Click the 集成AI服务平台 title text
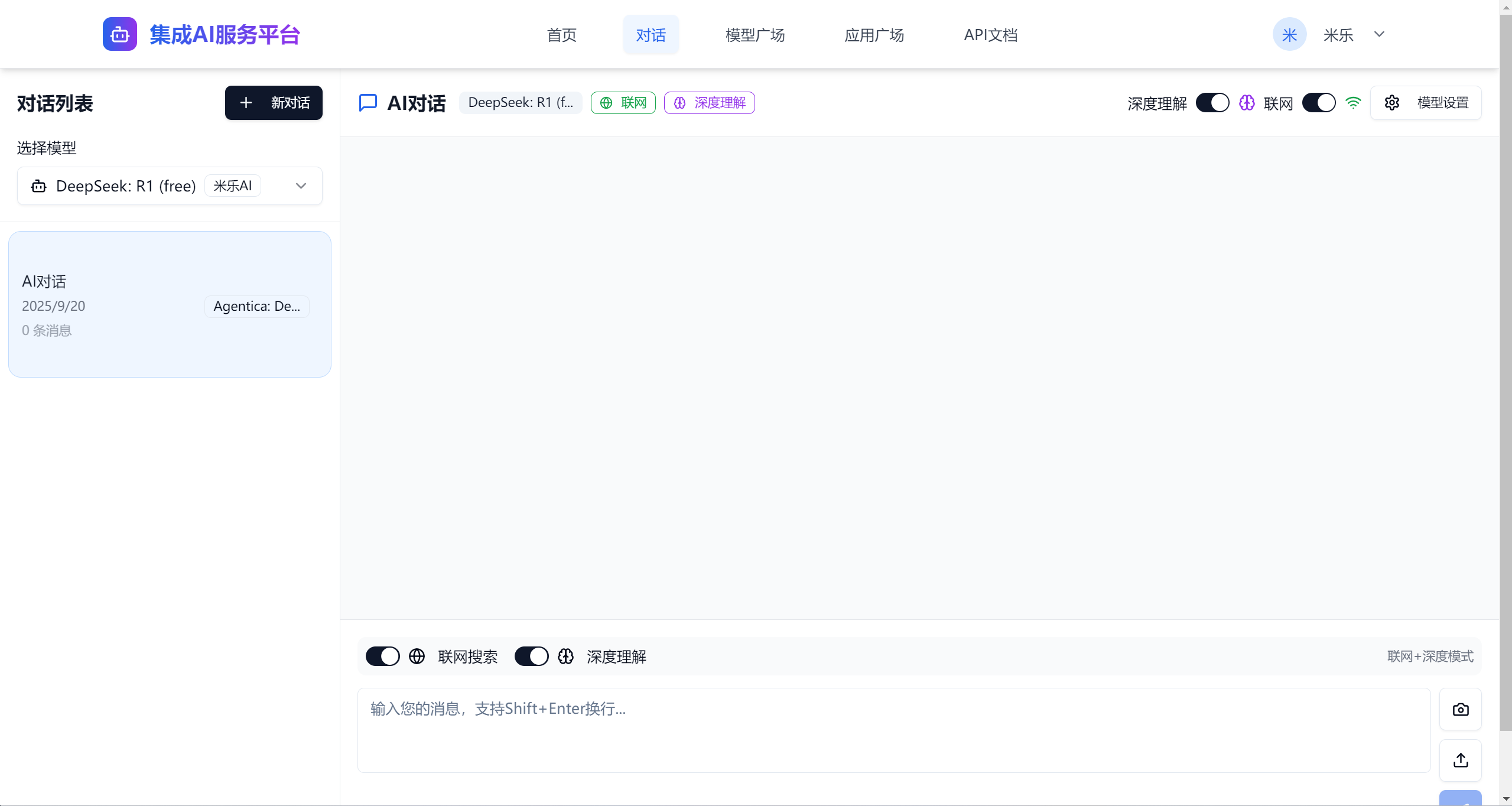 point(225,35)
